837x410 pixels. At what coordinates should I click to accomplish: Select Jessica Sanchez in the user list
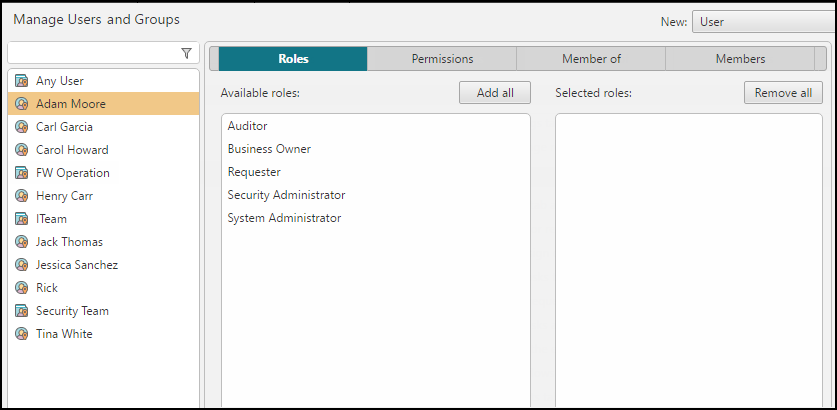tap(77, 265)
